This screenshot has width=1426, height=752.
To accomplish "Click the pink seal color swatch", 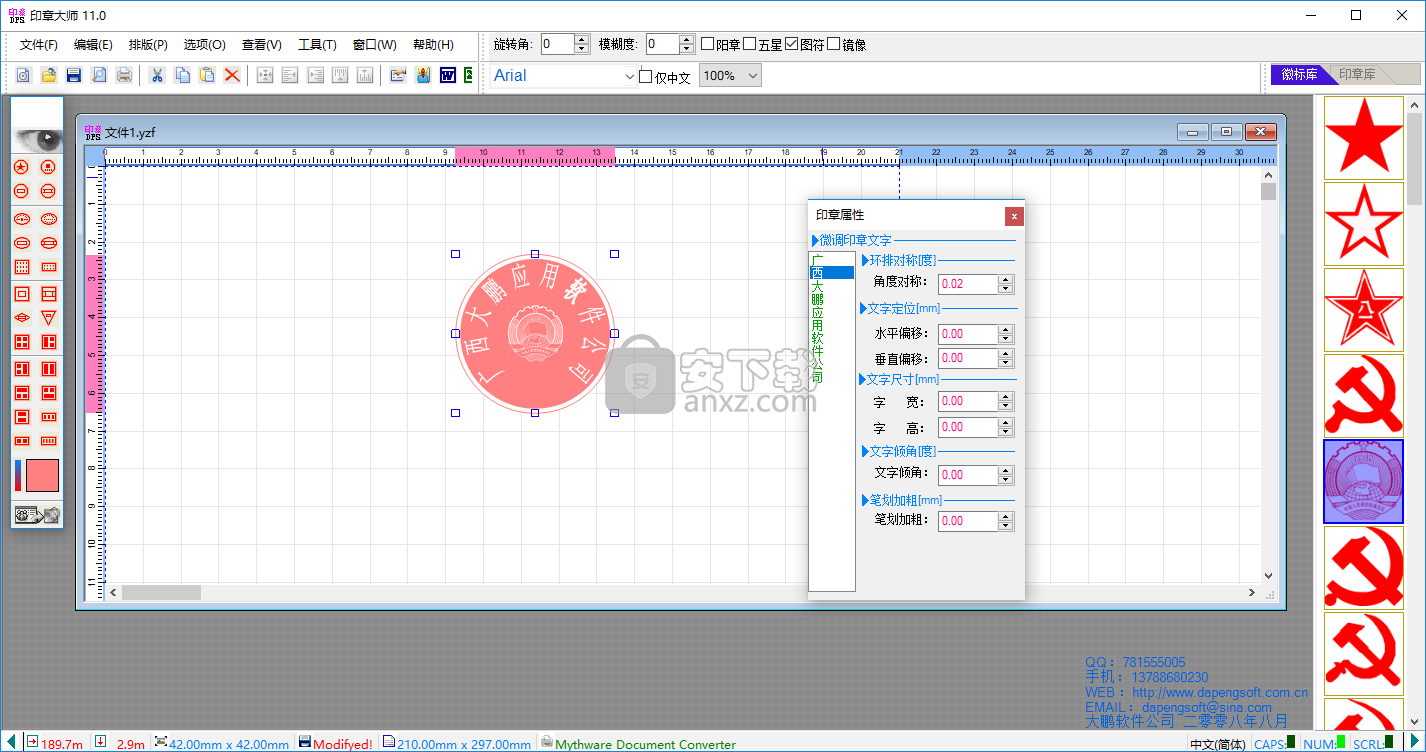I will [42, 476].
